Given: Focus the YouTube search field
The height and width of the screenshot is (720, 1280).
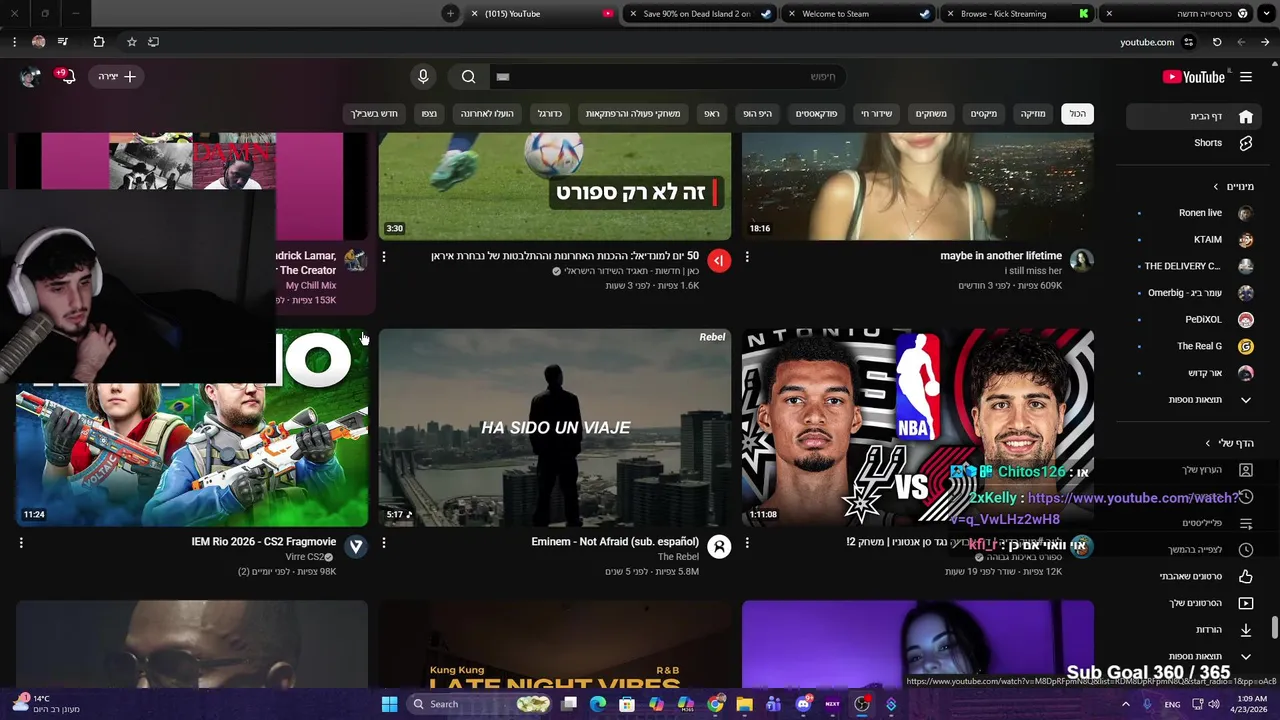Looking at the screenshot, I should click(x=668, y=77).
